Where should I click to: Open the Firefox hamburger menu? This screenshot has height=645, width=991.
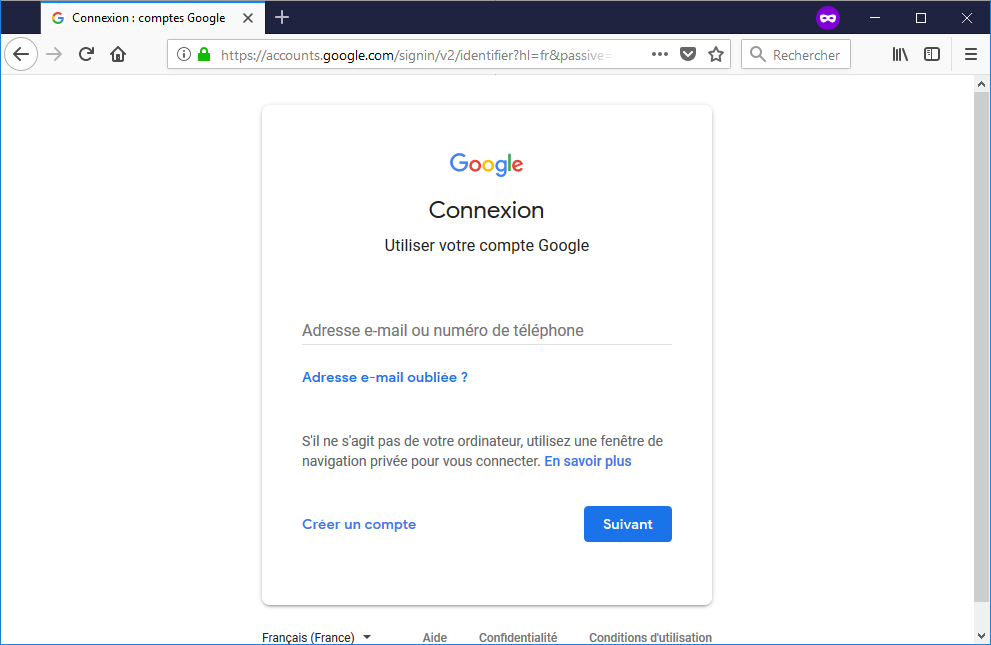pos(971,54)
